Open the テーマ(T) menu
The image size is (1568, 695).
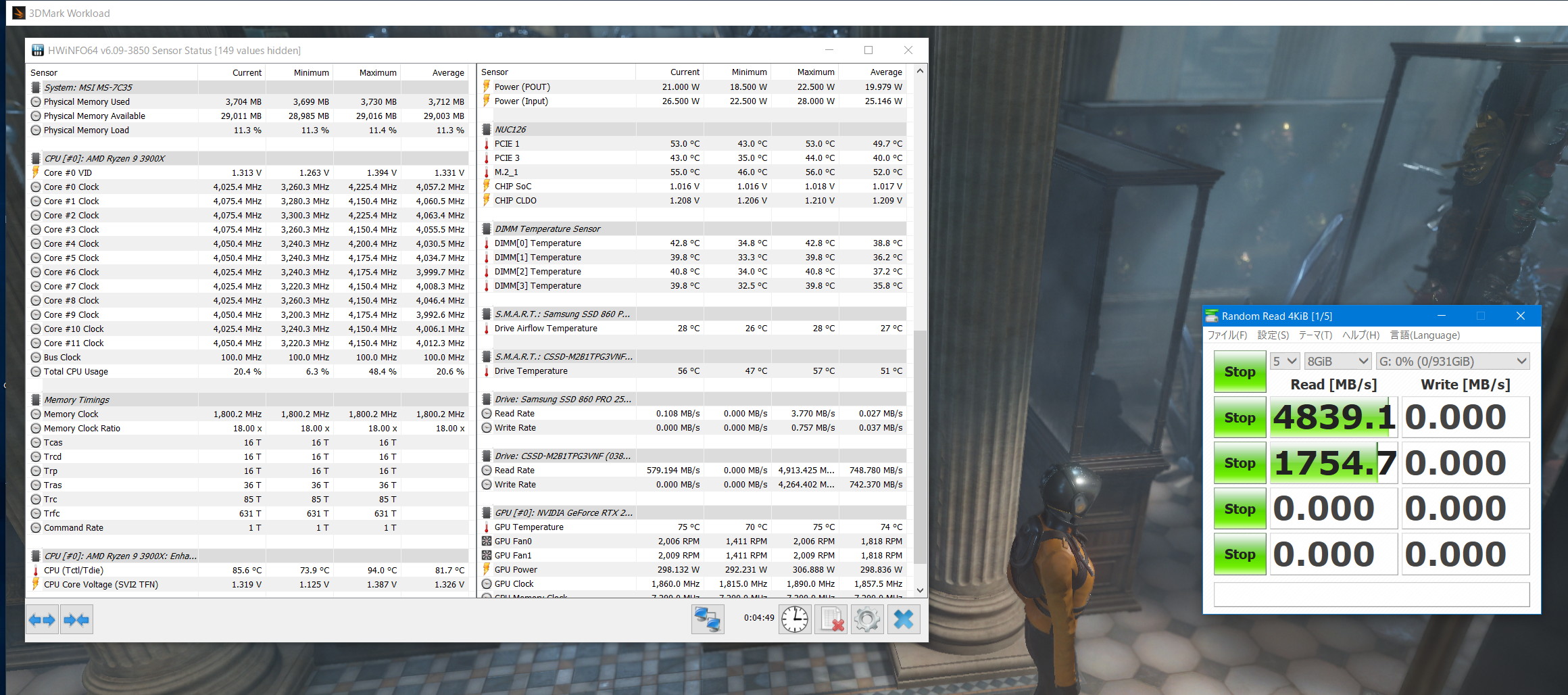pos(1315,335)
